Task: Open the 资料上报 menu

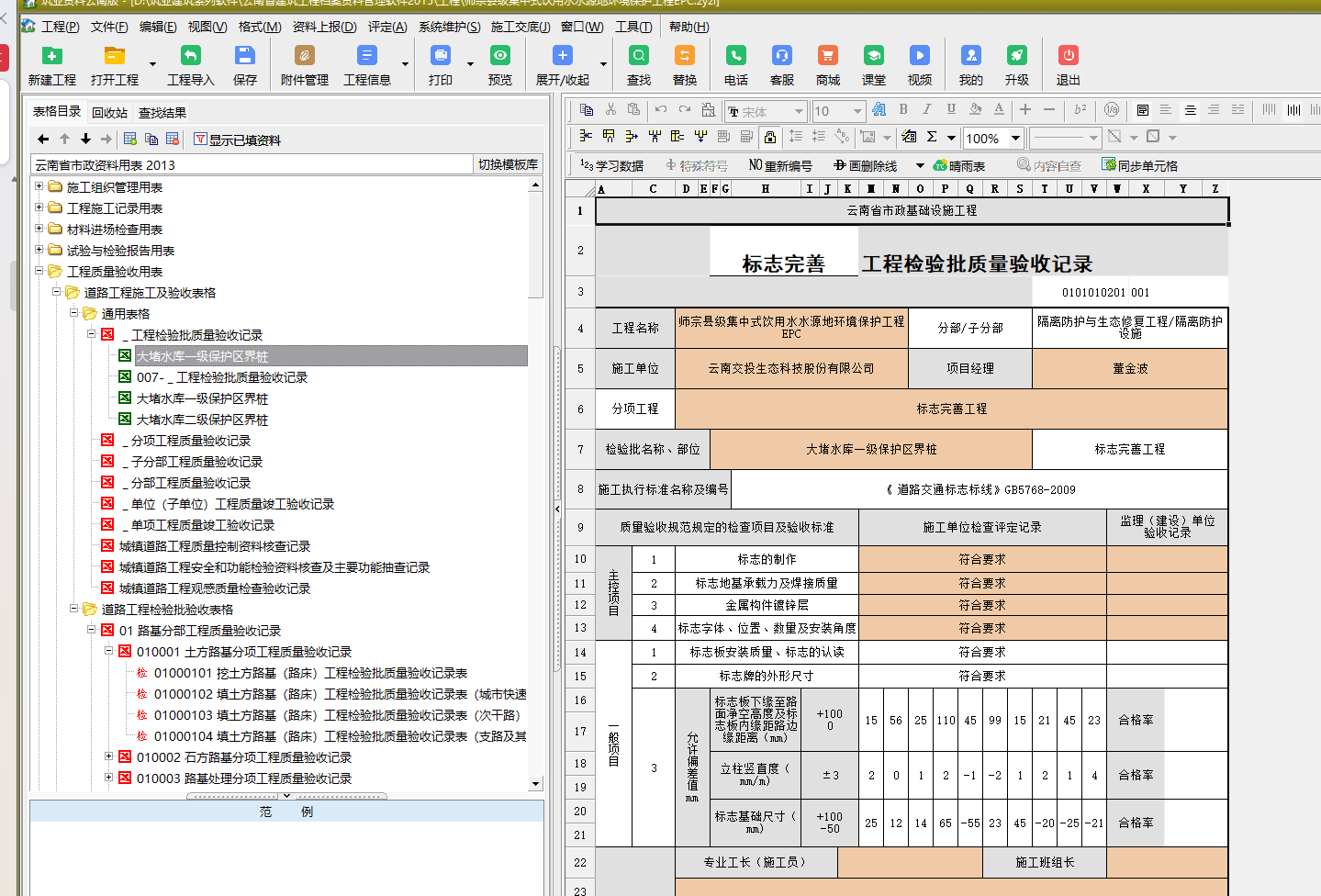Action: tap(323, 27)
